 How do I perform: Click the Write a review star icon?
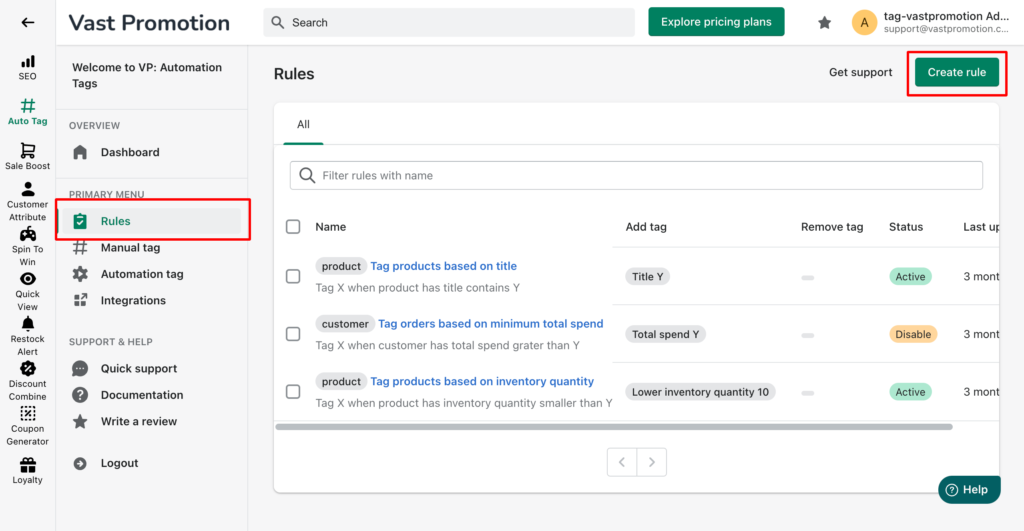(80, 421)
